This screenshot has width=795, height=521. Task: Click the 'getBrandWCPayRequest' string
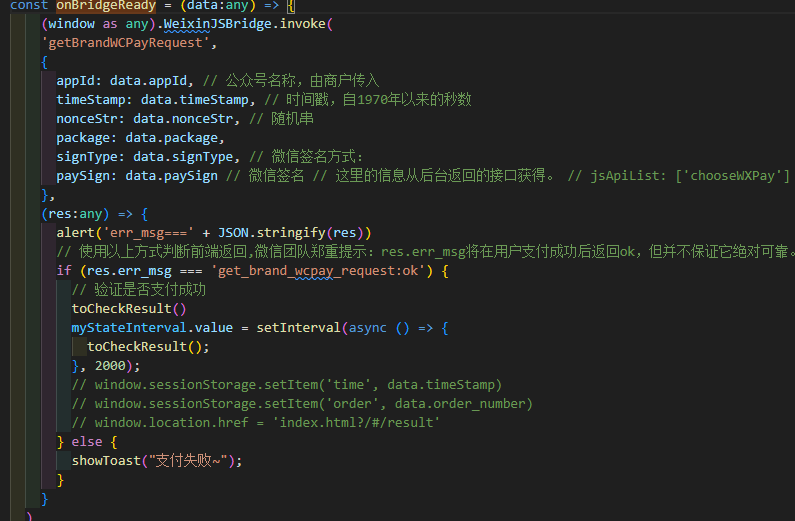tap(127, 43)
